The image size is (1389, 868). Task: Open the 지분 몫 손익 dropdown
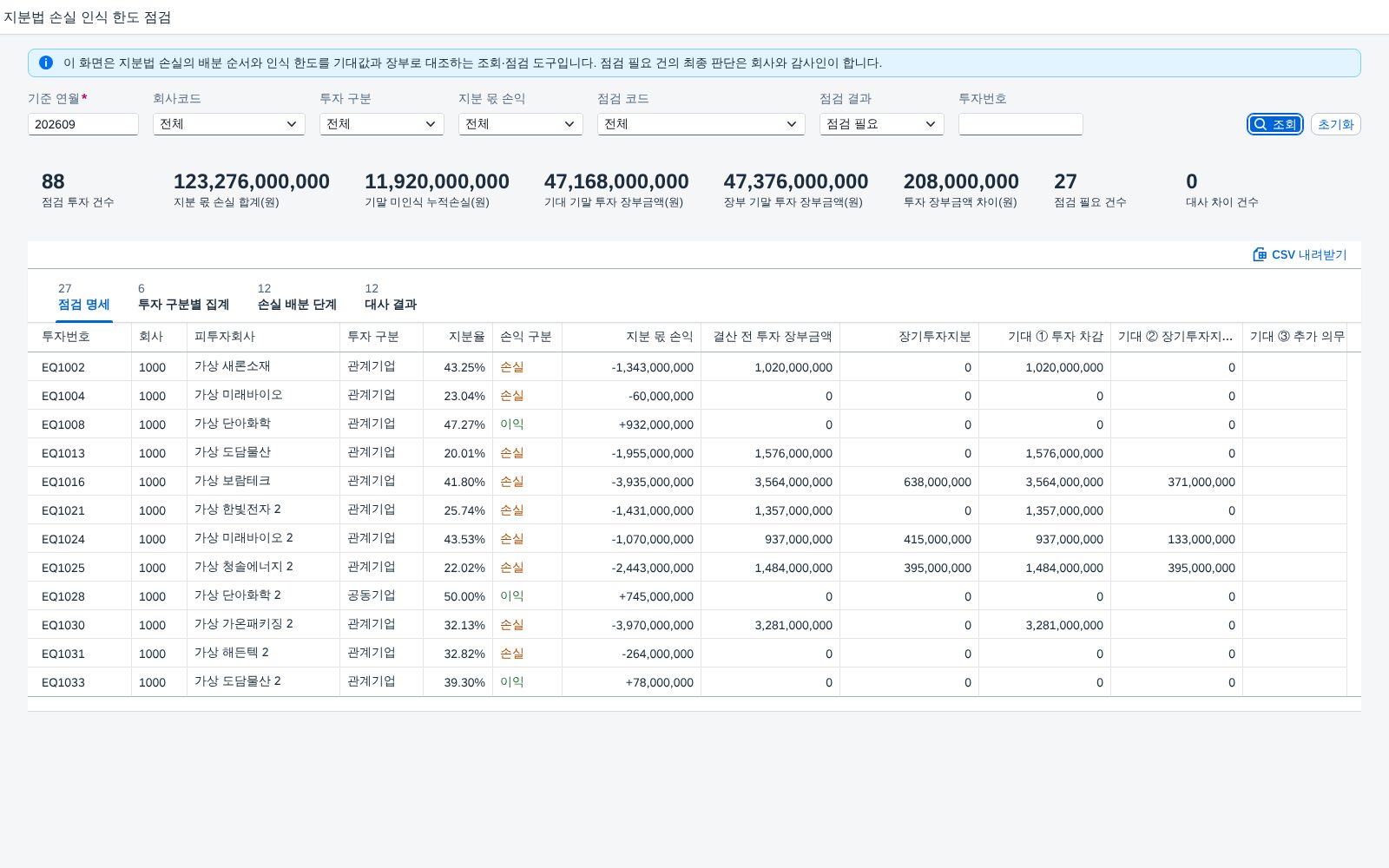click(521, 124)
